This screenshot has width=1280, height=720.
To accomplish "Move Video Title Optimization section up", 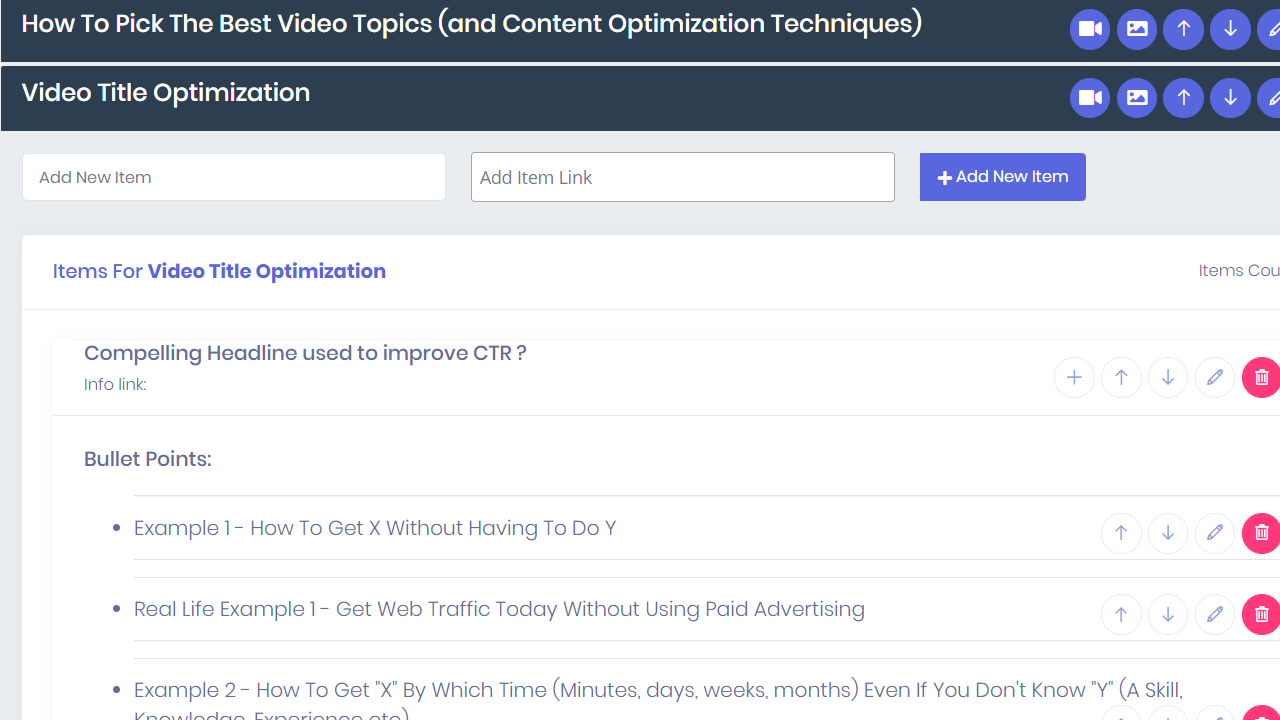I will tap(1183, 98).
